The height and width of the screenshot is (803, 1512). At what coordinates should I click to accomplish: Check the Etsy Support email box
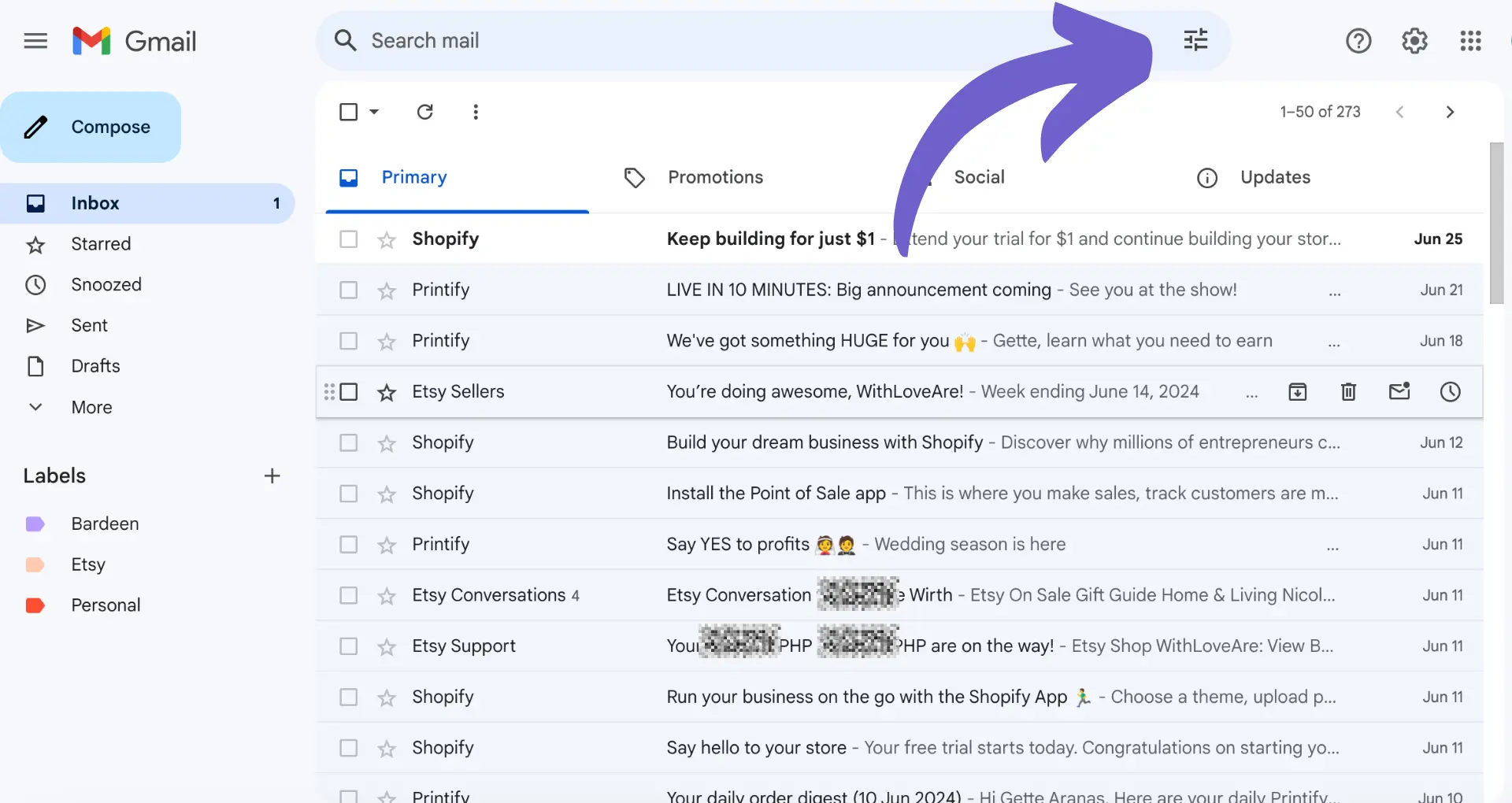pos(348,646)
